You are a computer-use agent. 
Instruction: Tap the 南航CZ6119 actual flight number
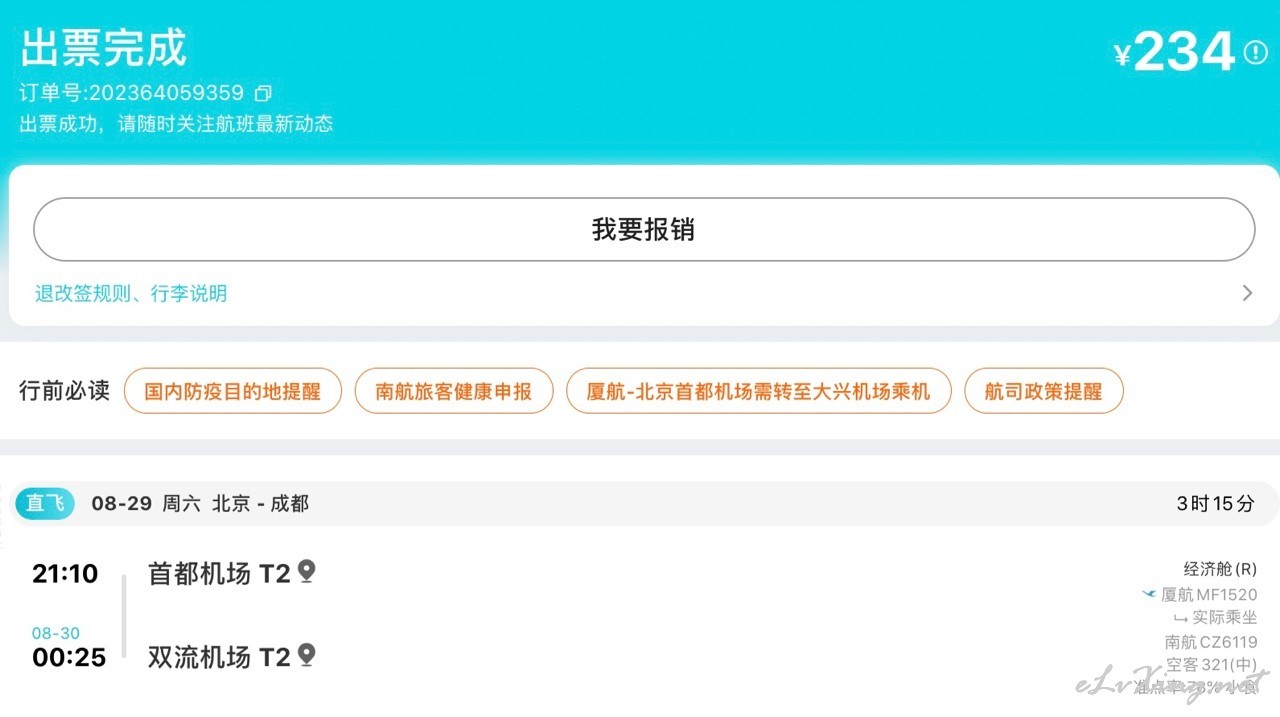[1211, 642]
